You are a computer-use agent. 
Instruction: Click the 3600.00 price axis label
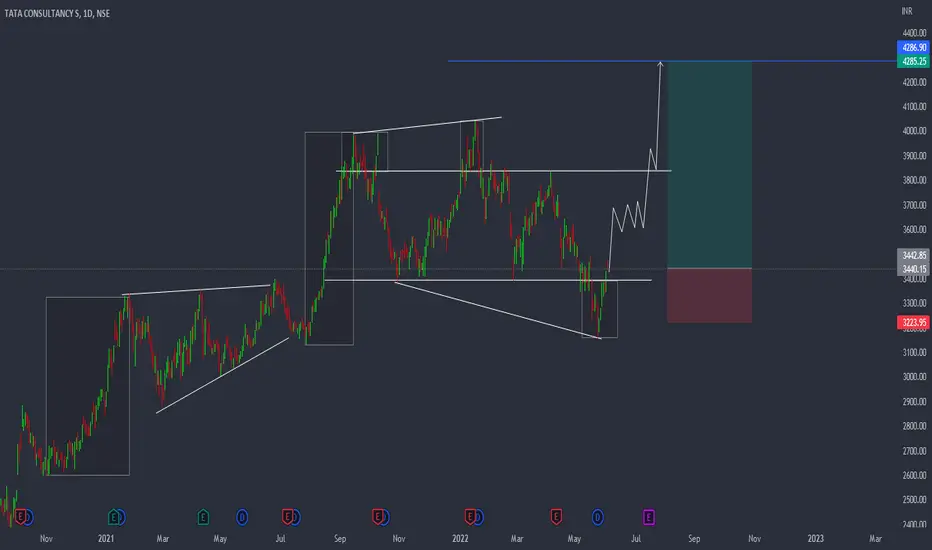click(914, 230)
